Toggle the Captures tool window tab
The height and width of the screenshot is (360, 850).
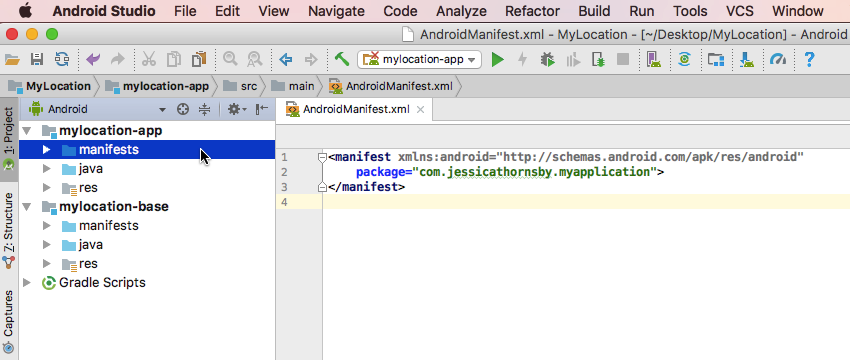coord(9,321)
